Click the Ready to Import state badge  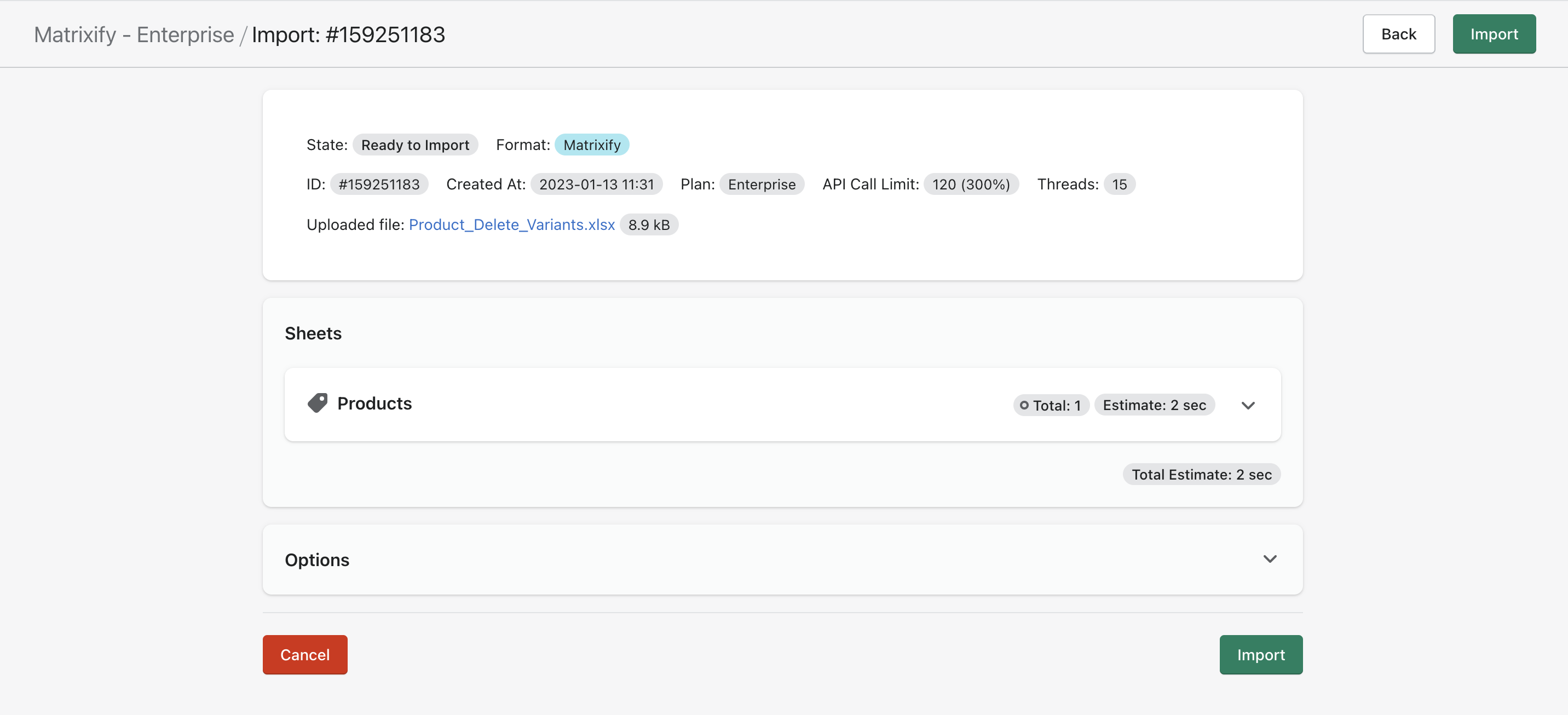415,145
